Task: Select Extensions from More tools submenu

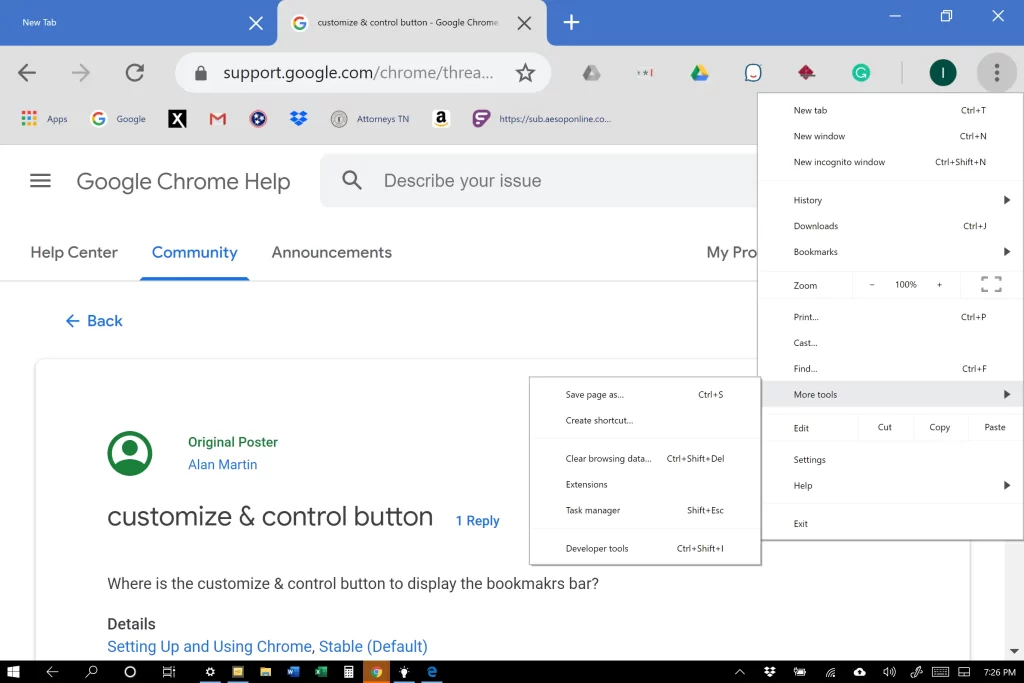Action: 587,485
